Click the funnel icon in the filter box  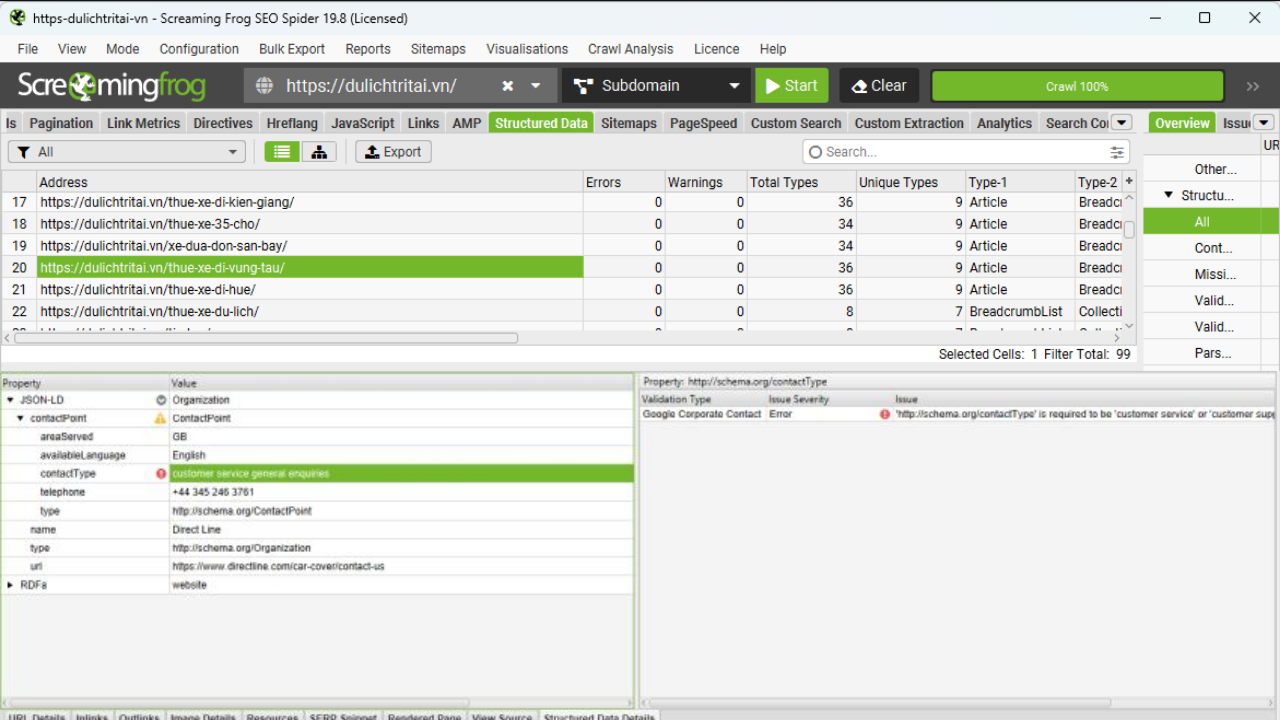point(24,151)
